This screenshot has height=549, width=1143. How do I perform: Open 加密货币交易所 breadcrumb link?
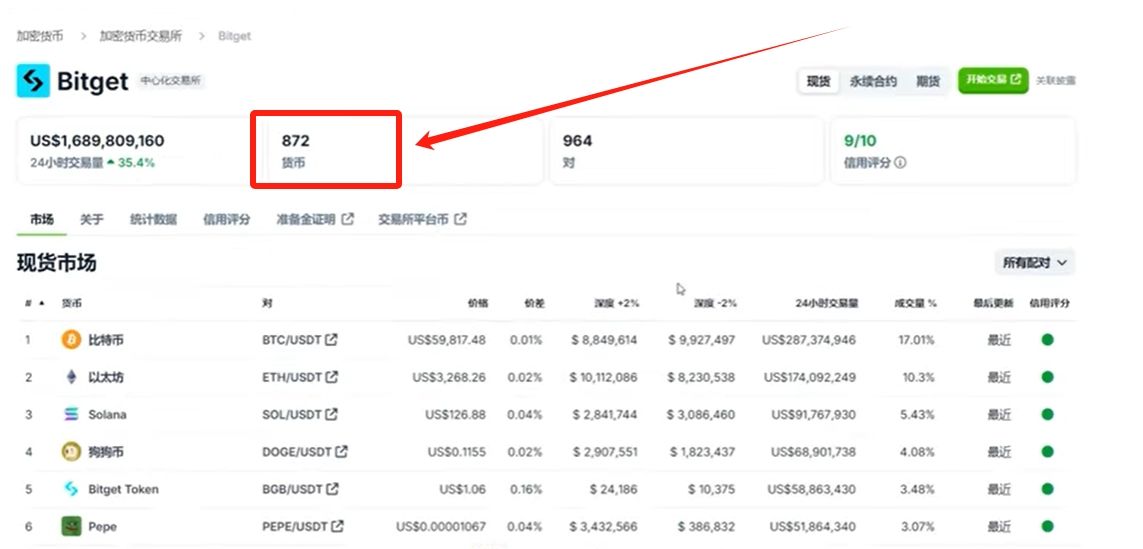[141, 36]
